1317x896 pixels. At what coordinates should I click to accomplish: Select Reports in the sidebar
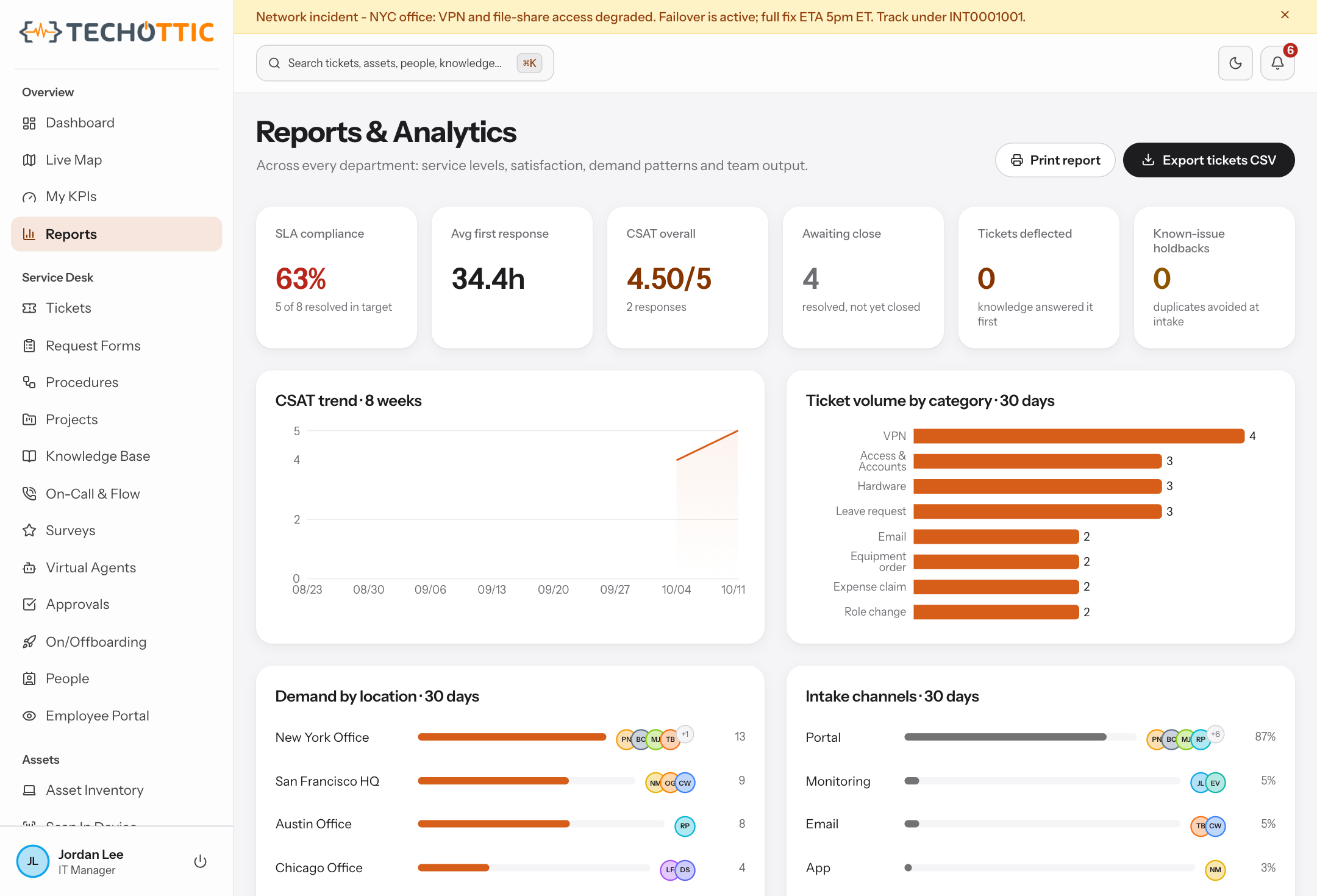pyautogui.click(x=116, y=234)
